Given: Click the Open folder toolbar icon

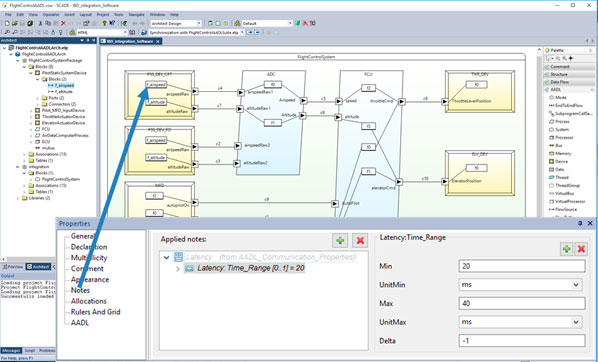Looking at the screenshot, I should point(14,23).
